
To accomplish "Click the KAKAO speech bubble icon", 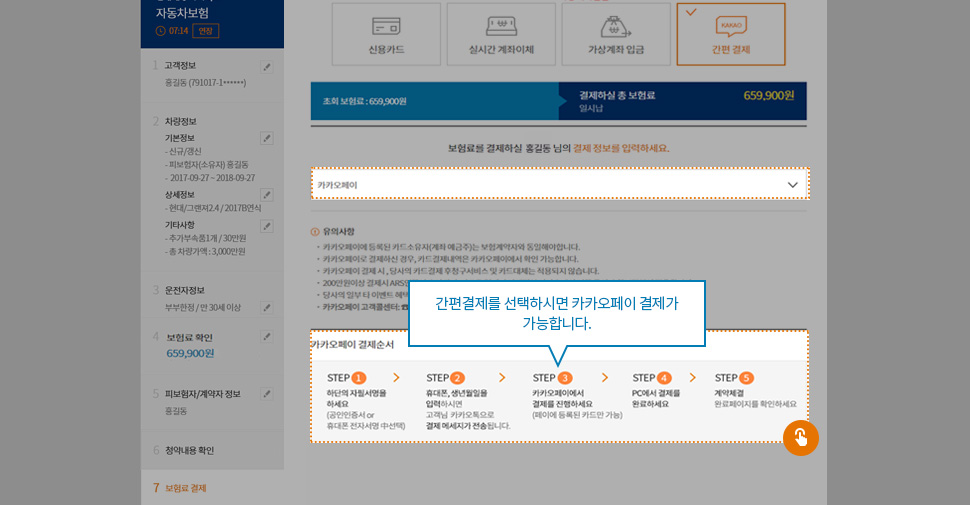I will pos(731,26).
